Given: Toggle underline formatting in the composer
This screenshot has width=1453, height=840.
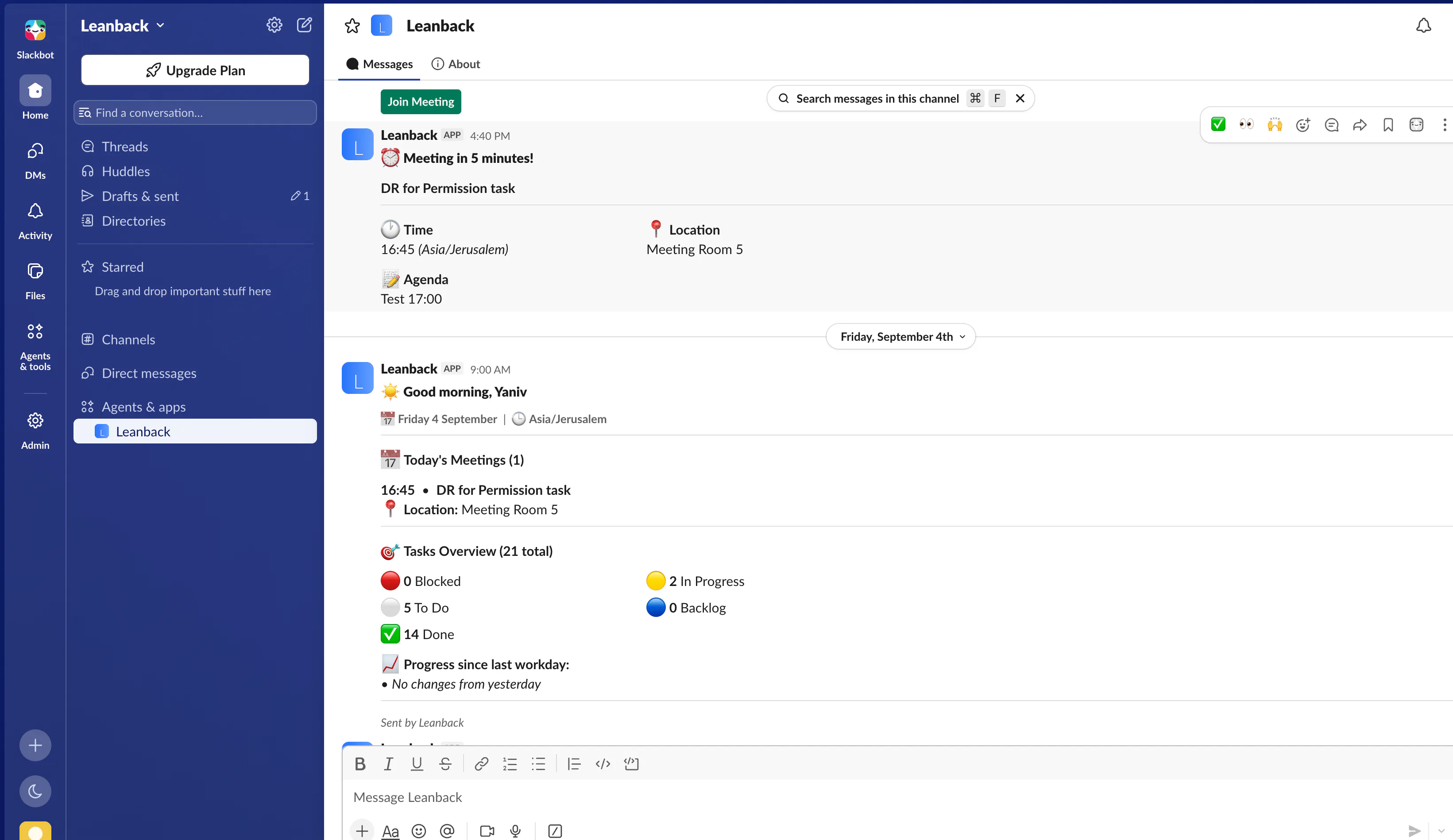Looking at the screenshot, I should tap(417, 764).
